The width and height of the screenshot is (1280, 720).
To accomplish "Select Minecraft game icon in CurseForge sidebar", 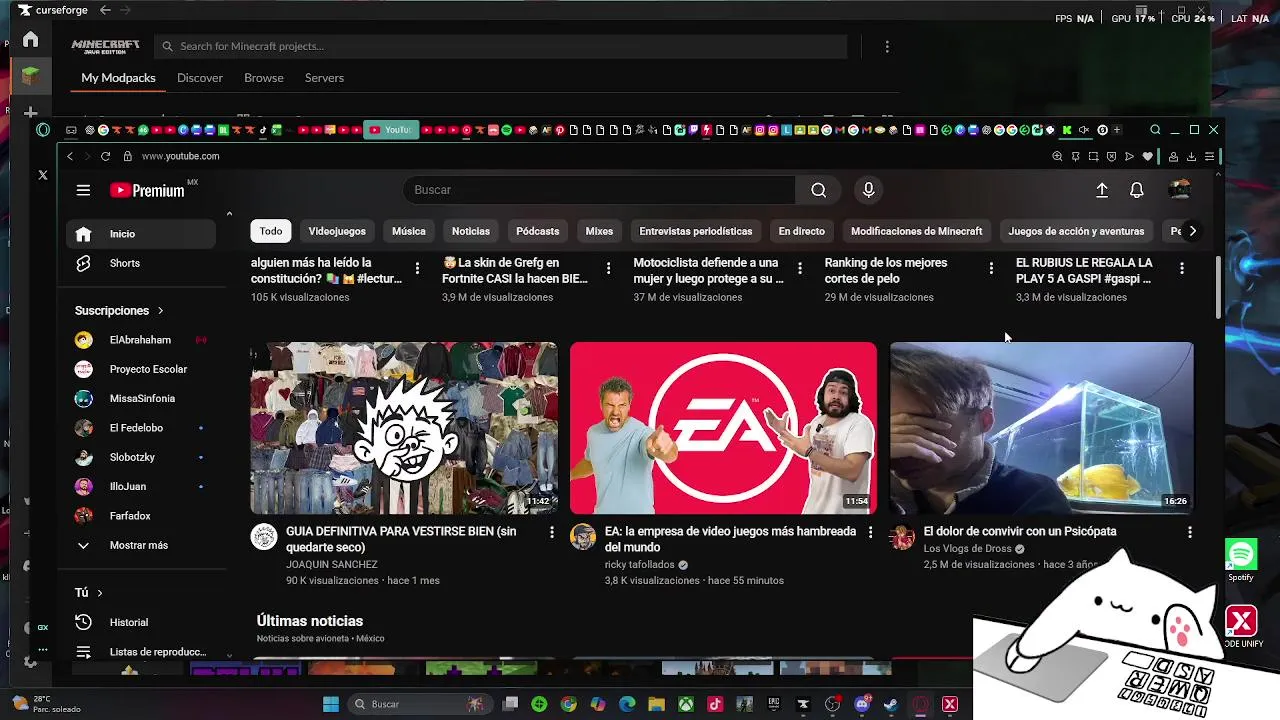I will pos(30,76).
